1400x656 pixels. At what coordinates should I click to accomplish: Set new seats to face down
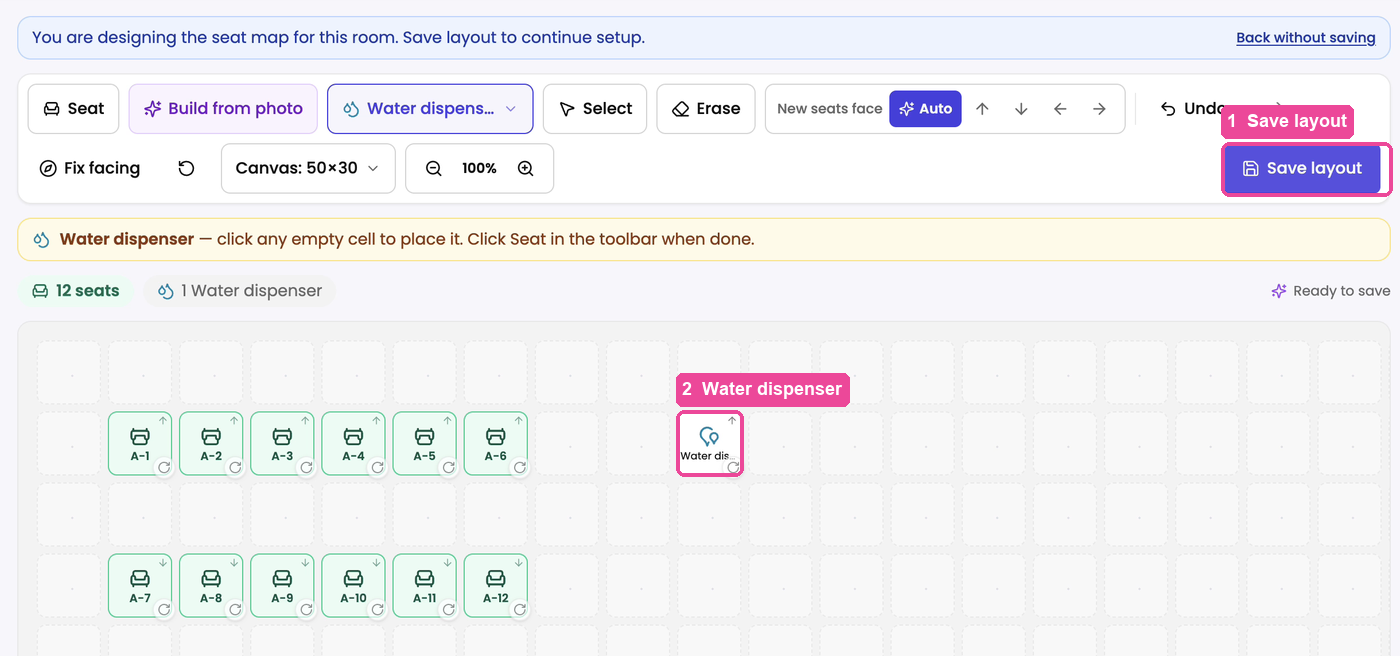pyautogui.click(x=1021, y=109)
